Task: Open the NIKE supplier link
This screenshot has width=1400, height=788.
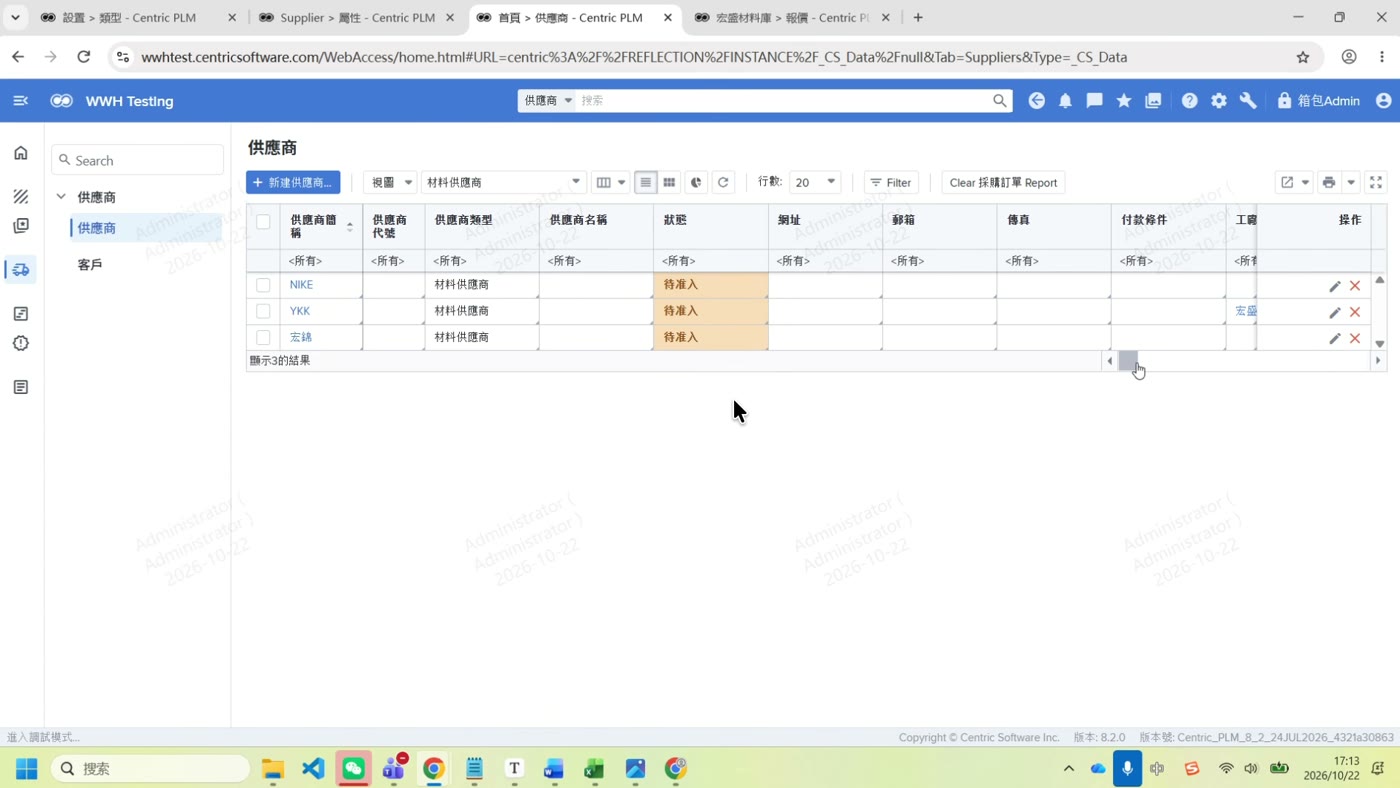Action: tap(301, 285)
